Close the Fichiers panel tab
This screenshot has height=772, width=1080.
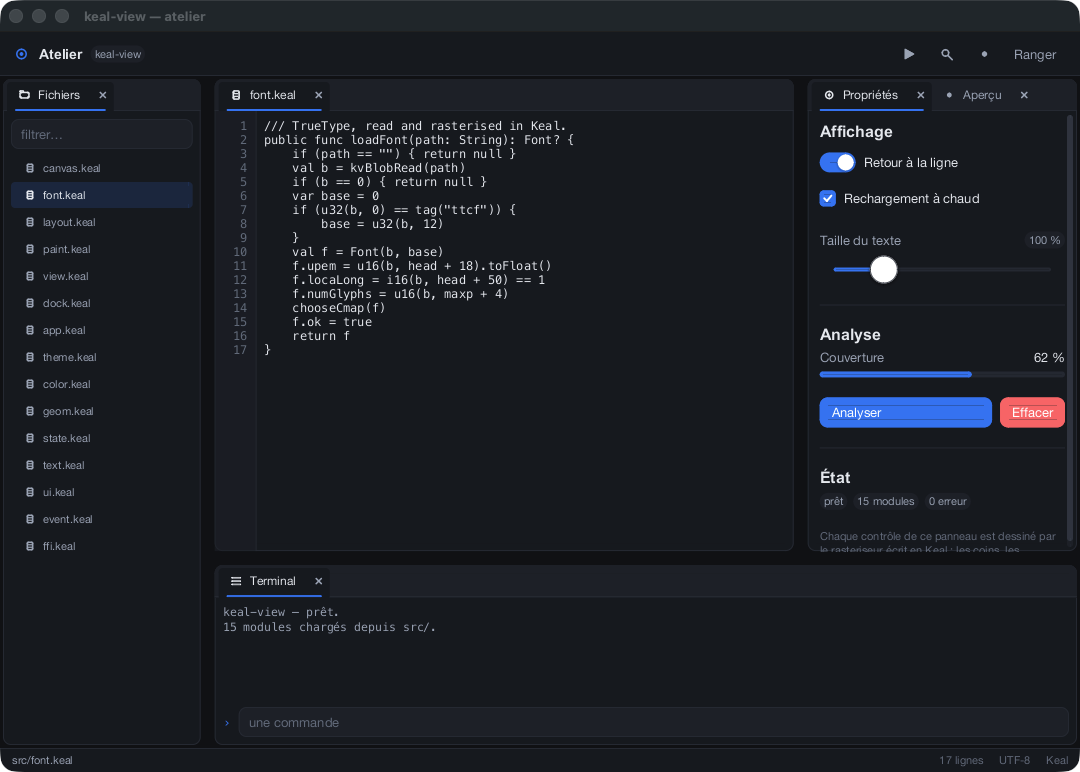tap(103, 95)
